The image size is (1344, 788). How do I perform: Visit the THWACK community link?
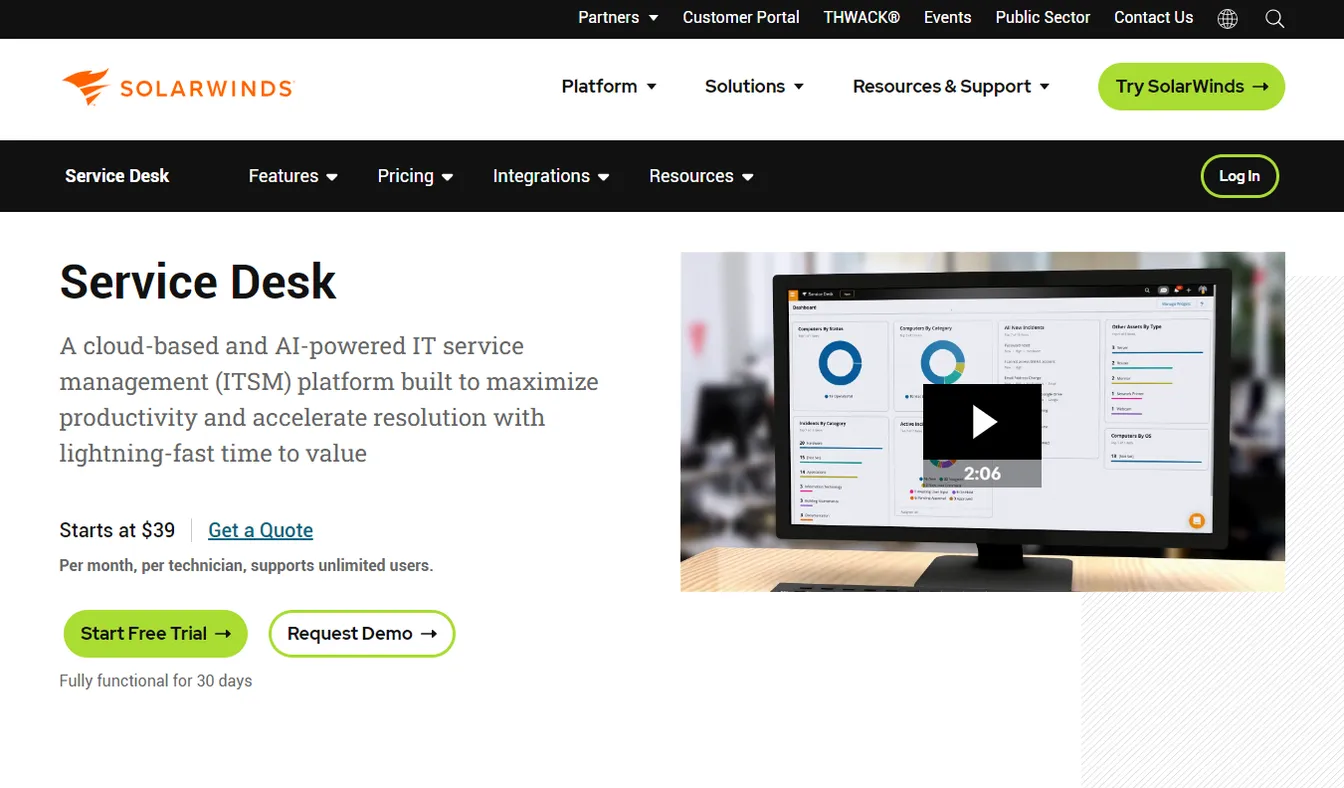click(x=862, y=18)
